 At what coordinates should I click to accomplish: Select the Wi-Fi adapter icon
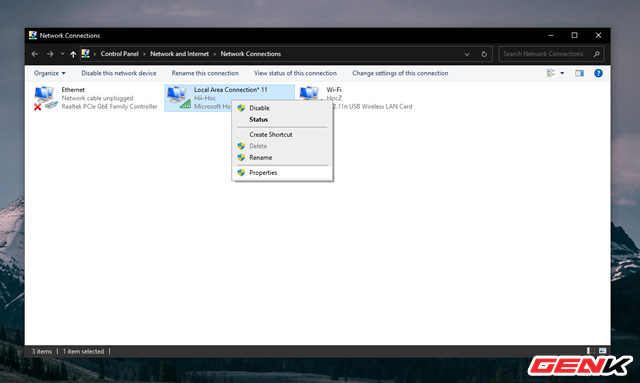pyautogui.click(x=309, y=94)
